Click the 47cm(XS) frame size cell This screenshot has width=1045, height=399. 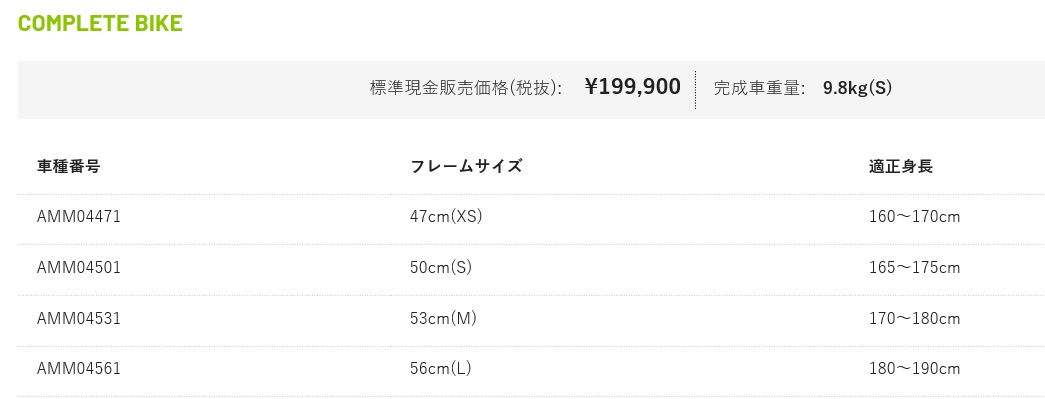[x=446, y=216]
